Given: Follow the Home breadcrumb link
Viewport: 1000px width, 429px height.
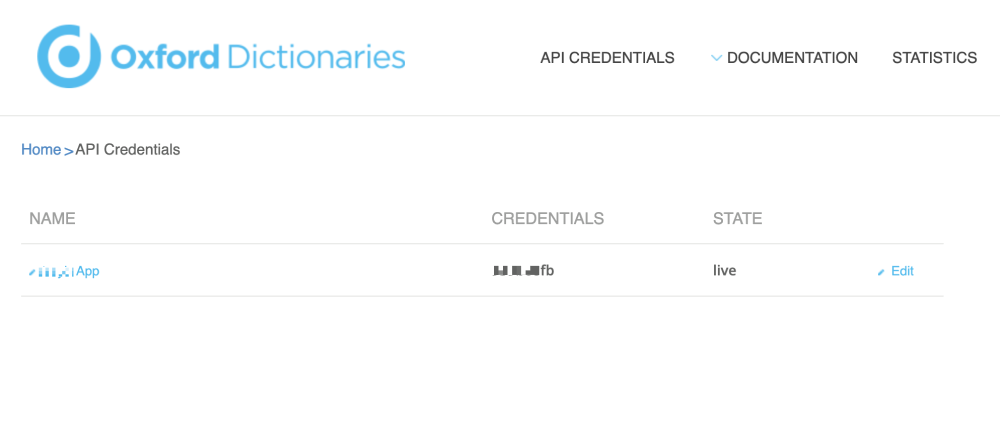Looking at the screenshot, I should [41, 150].
